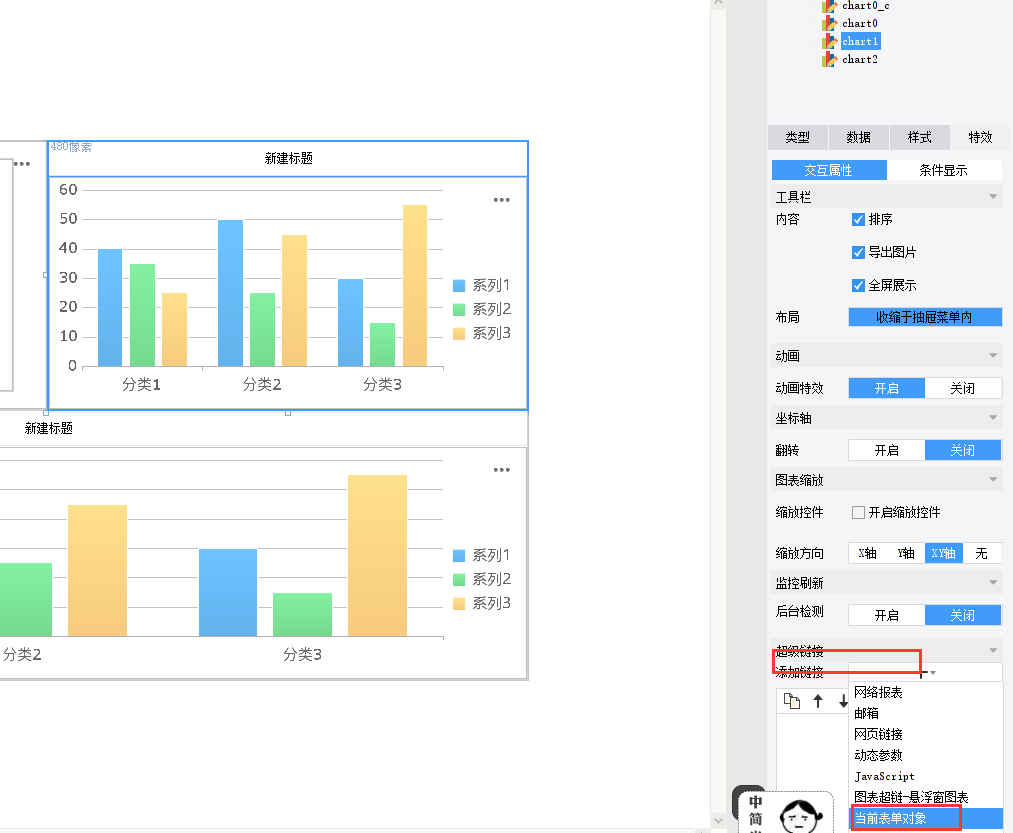Screen dimensions: 1013x833
Task: Enable the 开启缩放控件 checkbox
Action: (858, 512)
